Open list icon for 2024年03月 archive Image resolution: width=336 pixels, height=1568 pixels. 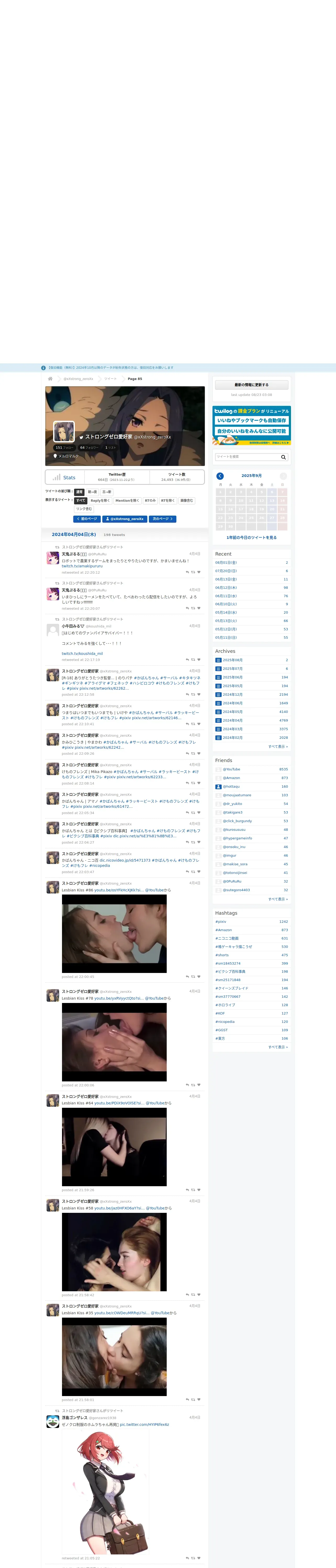tap(218, 729)
